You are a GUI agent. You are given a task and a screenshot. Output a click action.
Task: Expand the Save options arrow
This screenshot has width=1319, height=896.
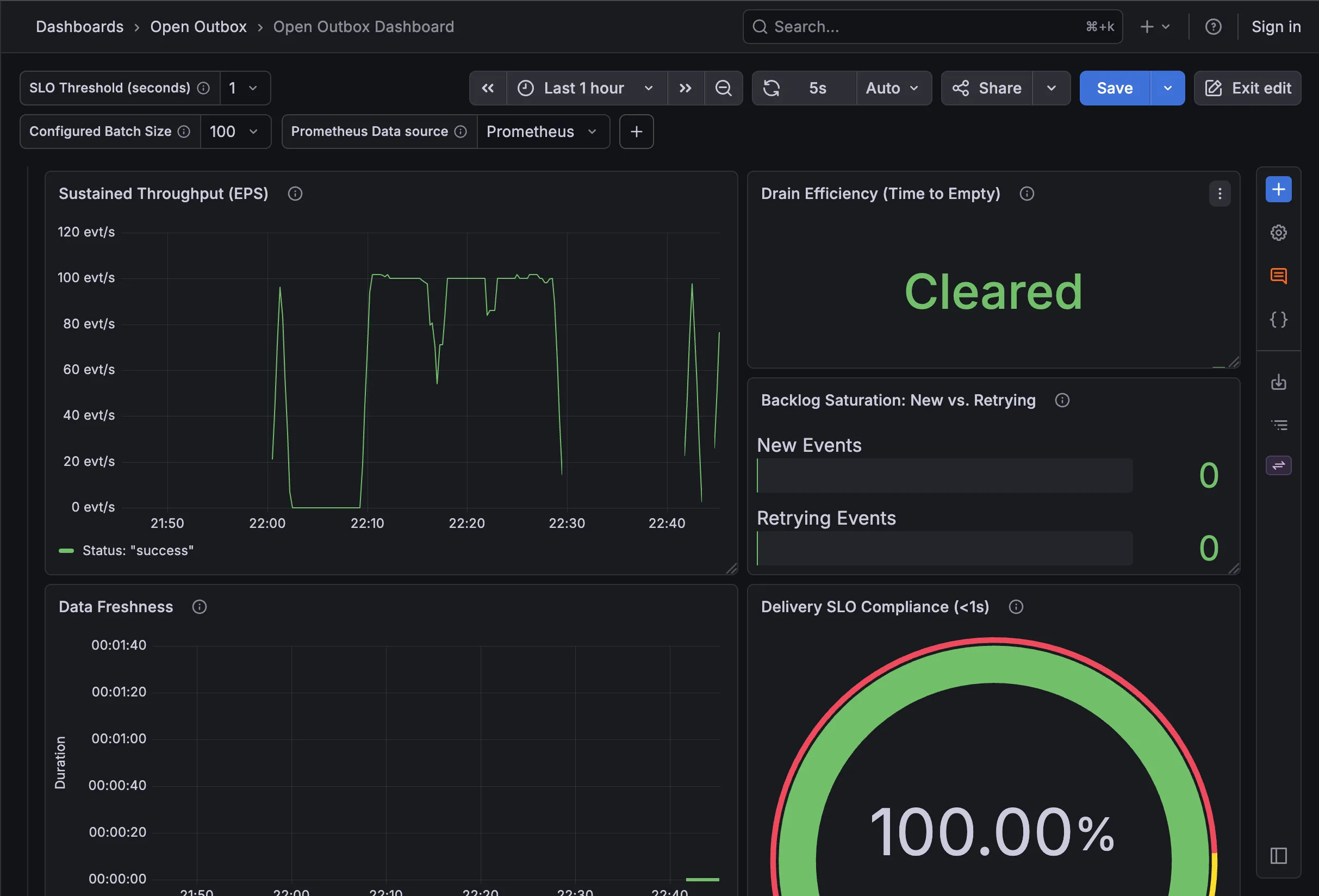pos(1167,88)
